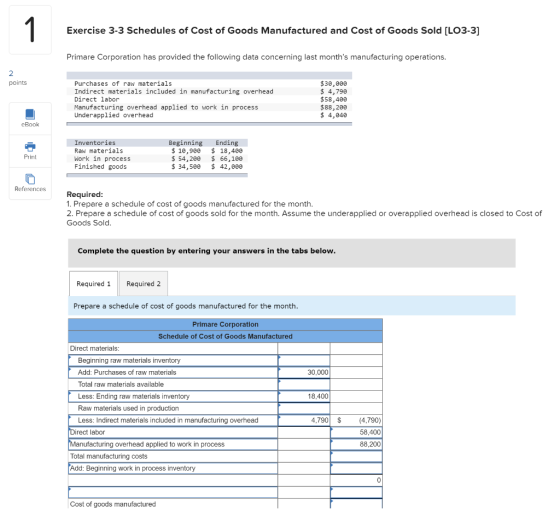Switch to the Required 1 tab
The height and width of the screenshot is (510, 560).
[93, 284]
